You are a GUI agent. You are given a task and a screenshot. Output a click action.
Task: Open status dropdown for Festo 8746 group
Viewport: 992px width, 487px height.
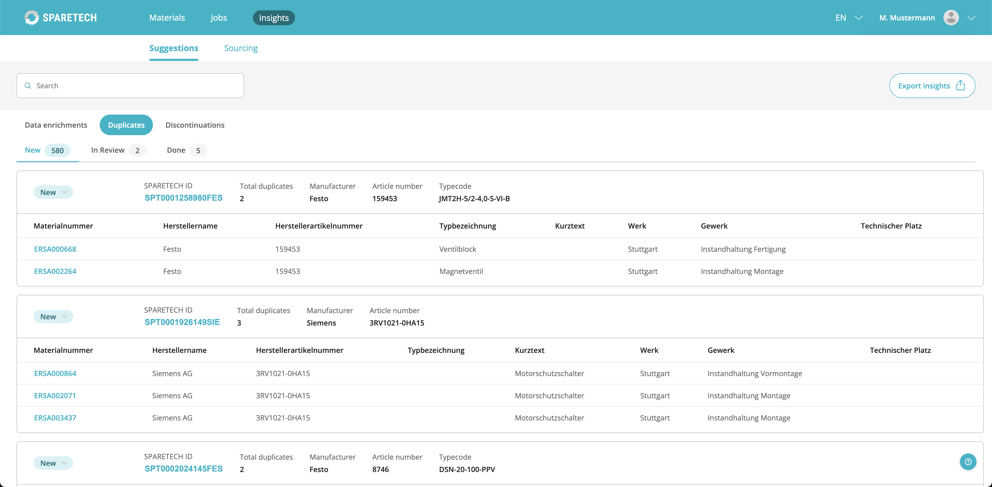pos(53,463)
